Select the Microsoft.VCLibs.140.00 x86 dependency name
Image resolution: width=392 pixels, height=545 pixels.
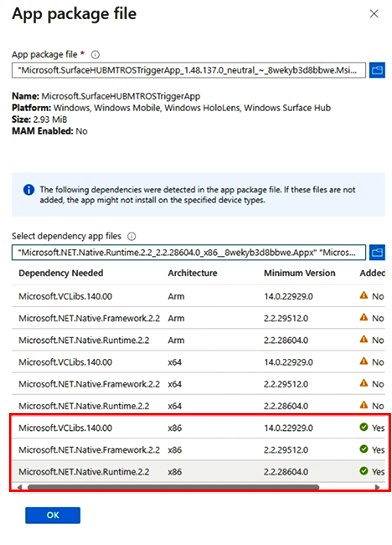[x=65, y=428]
